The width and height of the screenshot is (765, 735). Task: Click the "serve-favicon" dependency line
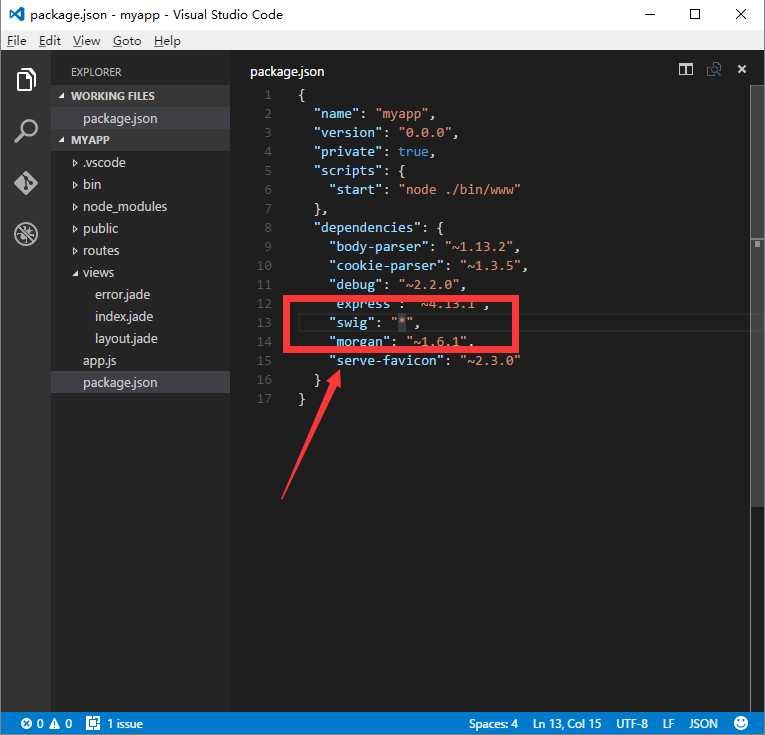click(x=424, y=361)
